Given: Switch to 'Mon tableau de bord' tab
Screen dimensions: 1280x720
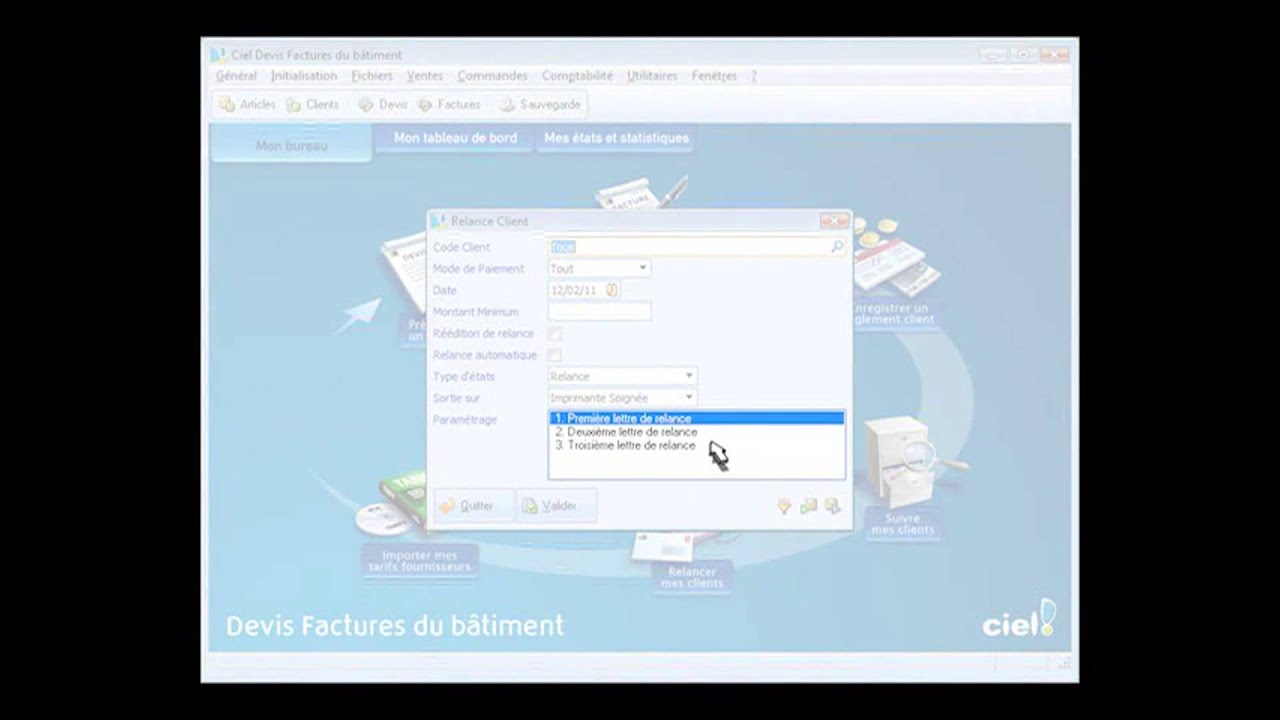Looking at the screenshot, I should [x=455, y=138].
